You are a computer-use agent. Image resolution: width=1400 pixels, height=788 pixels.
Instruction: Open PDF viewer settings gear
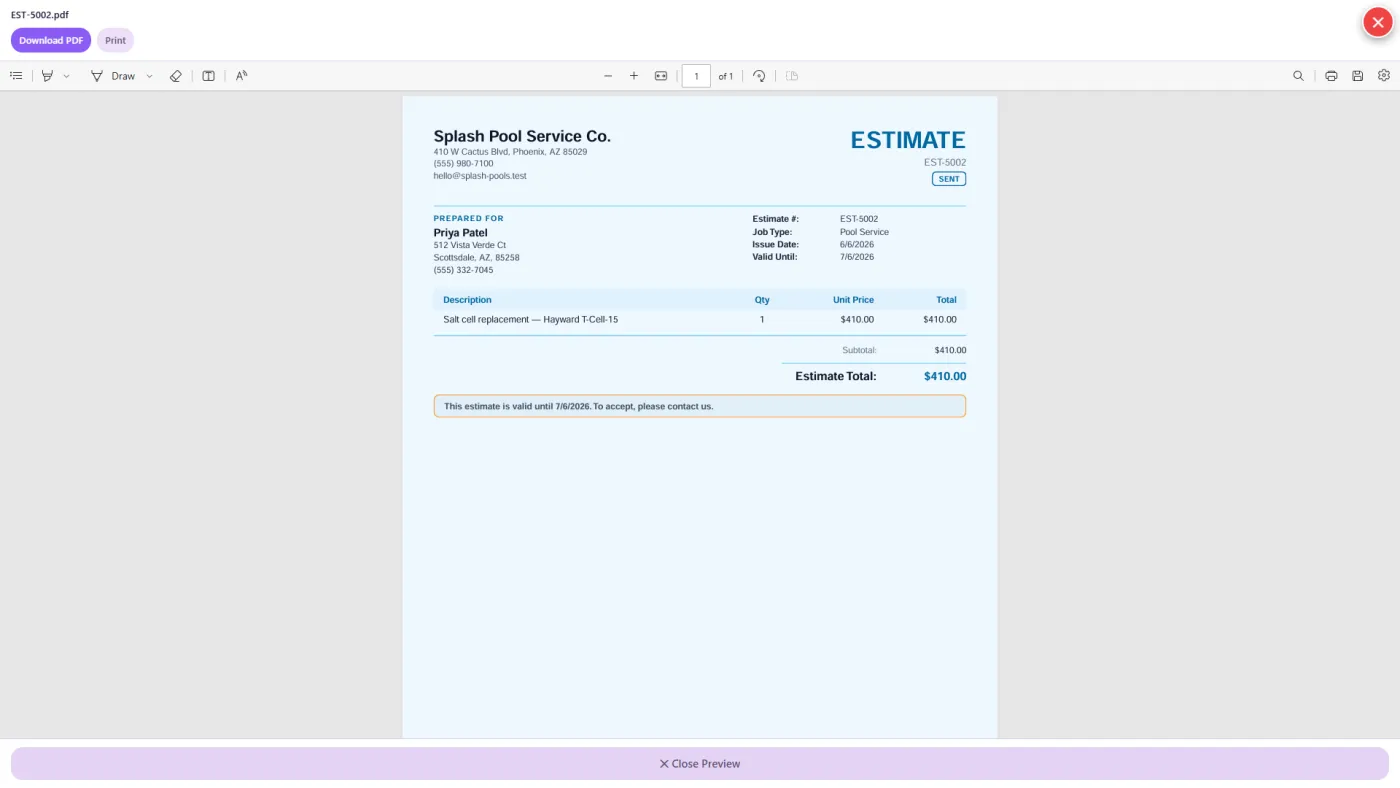(x=1384, y=76)
